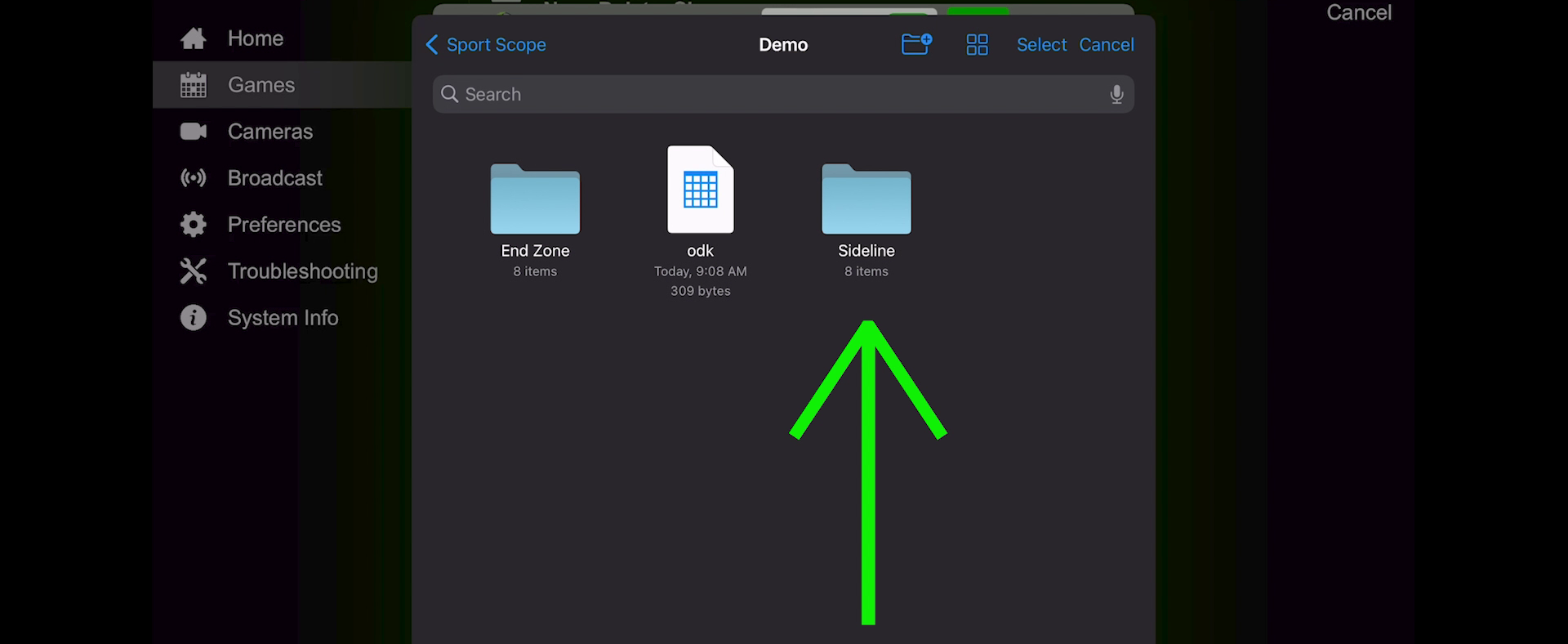Tap Cancel in the file picker
The width and height of the screenshot is (1568, 644).
(x=1107, y=45)
